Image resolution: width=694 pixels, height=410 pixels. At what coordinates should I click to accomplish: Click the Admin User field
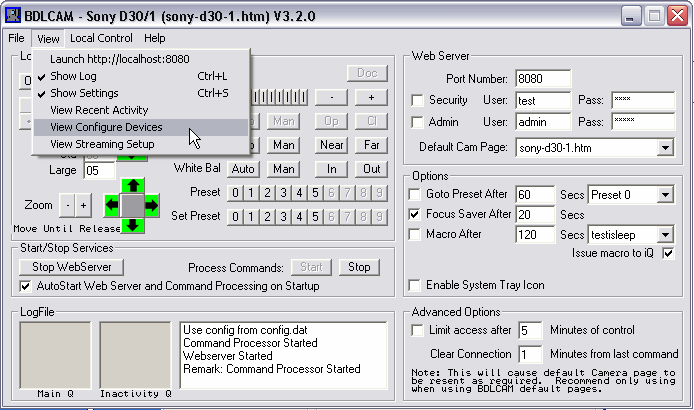click(543, 122)
